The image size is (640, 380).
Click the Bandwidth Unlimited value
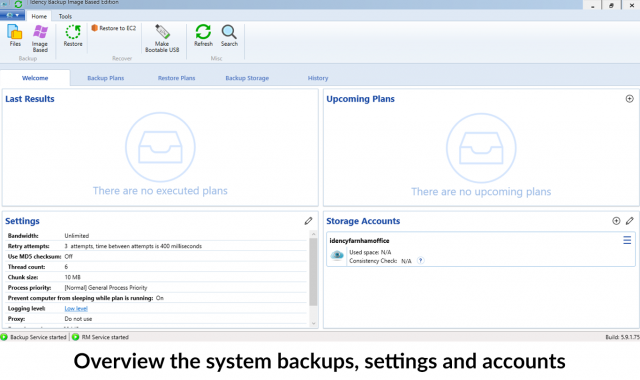pyautogui.click(x=77, y=236)
